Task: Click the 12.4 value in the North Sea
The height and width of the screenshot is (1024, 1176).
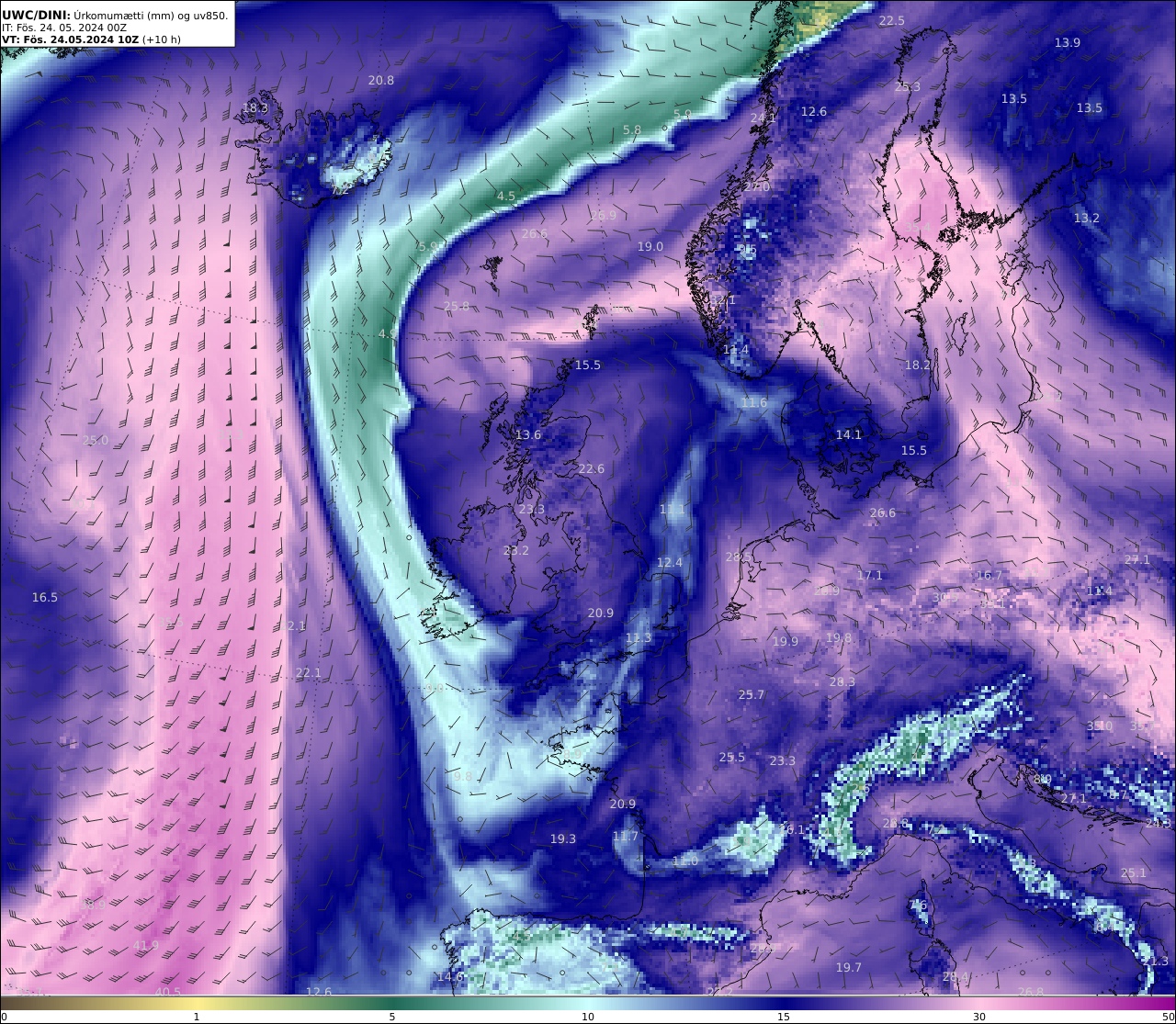Action: coord(670,563)
